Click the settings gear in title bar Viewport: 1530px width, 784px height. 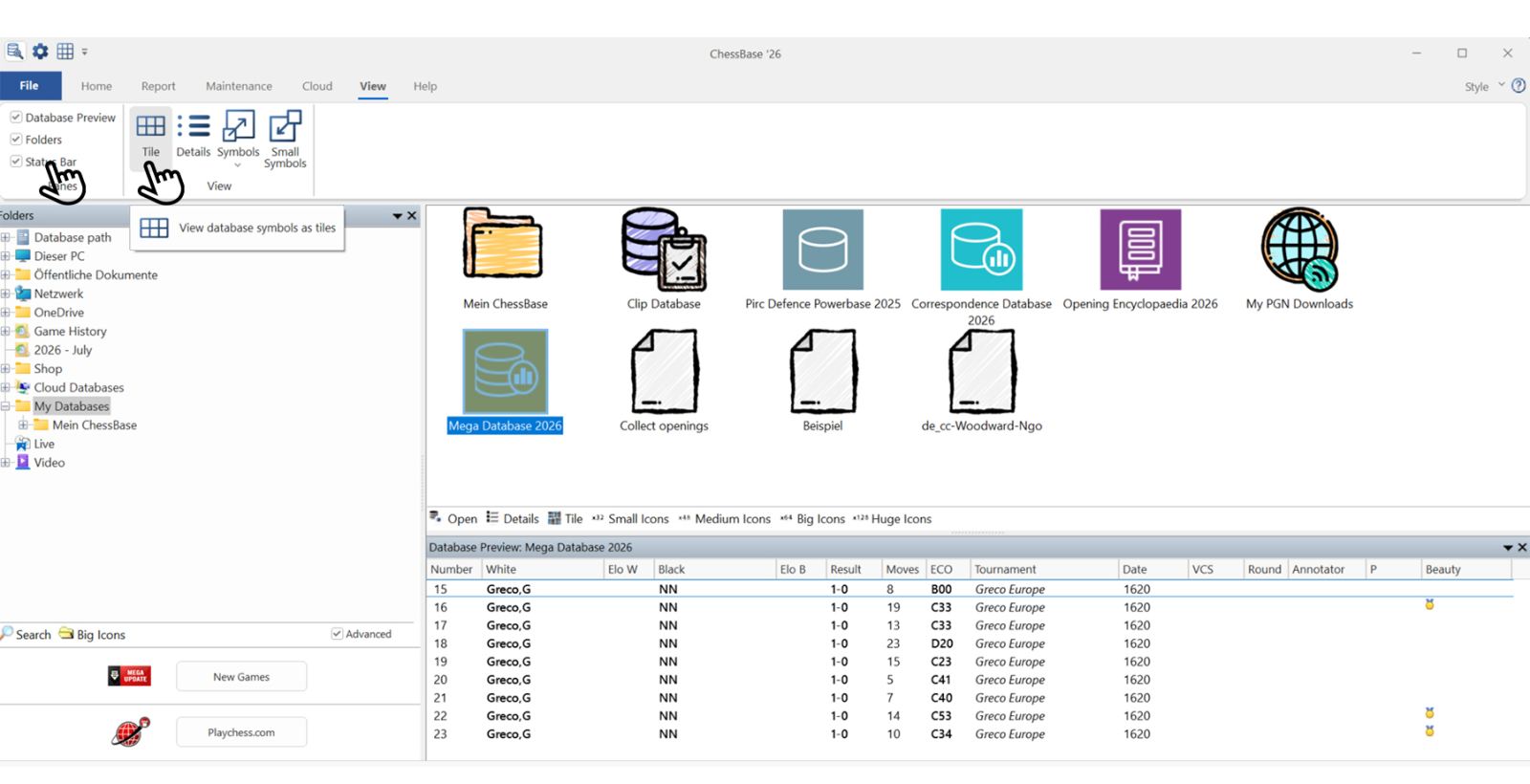(x=40, y=52)
